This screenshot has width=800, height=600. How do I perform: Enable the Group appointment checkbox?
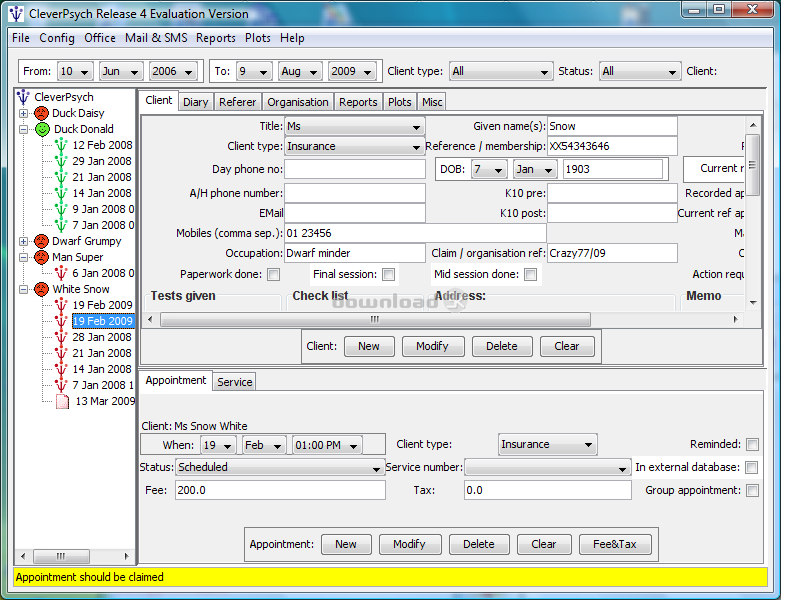point(752,490)
